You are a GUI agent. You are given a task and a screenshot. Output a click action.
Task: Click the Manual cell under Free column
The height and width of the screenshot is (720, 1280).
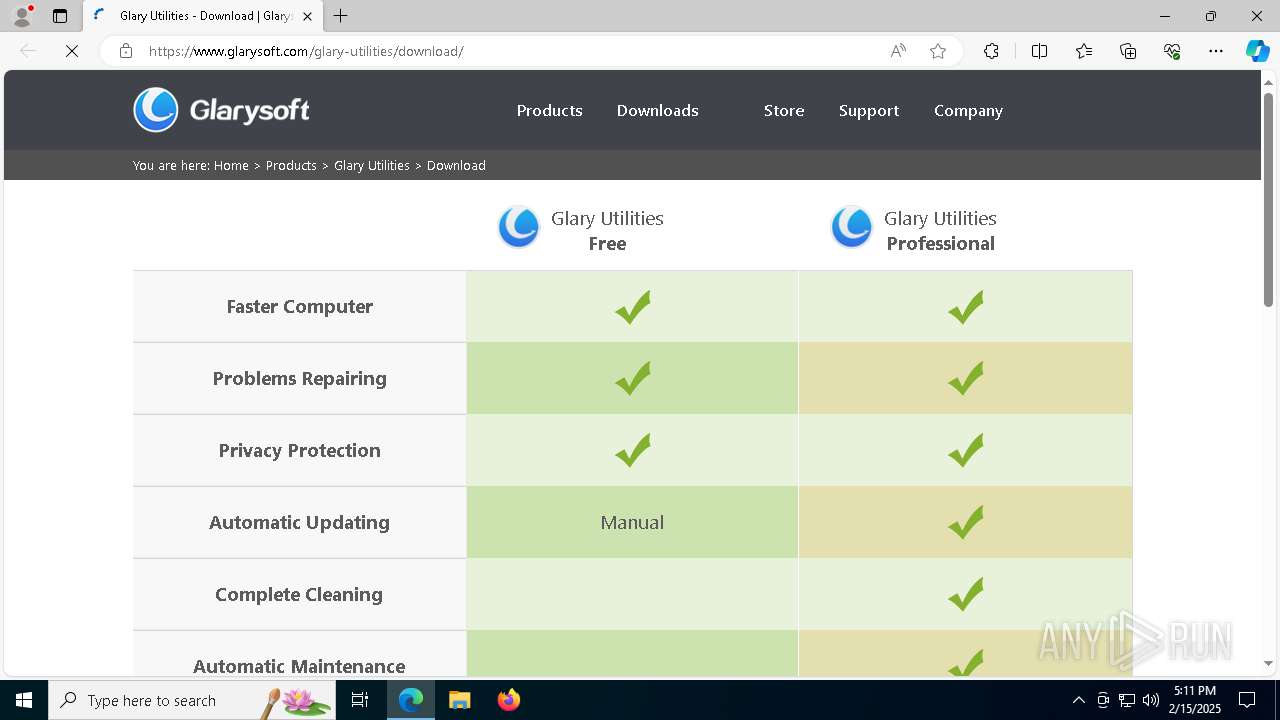632,523
